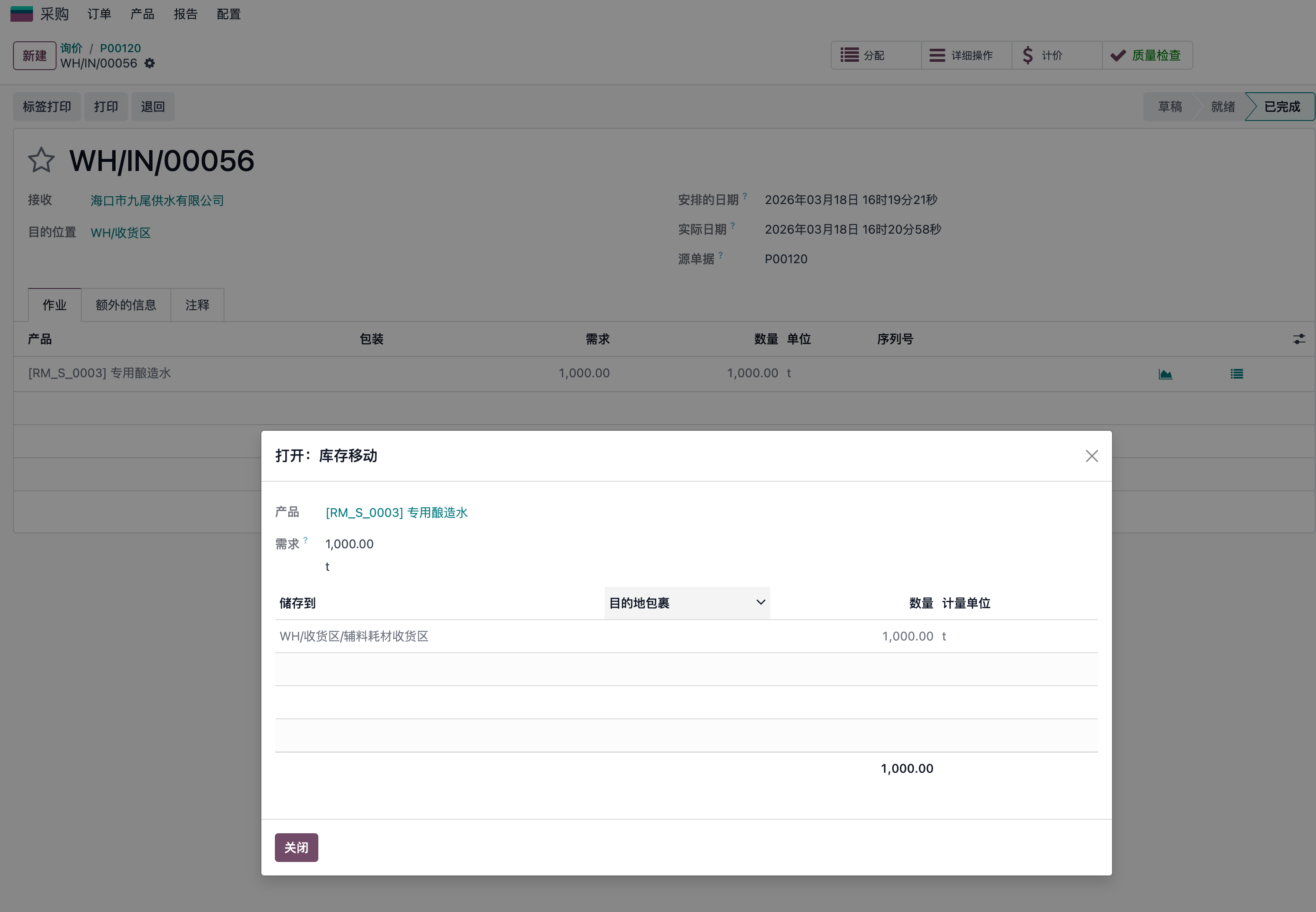Open the 质量检查 quality check button
The image size is (1316, 912).
pos(1147,55)
